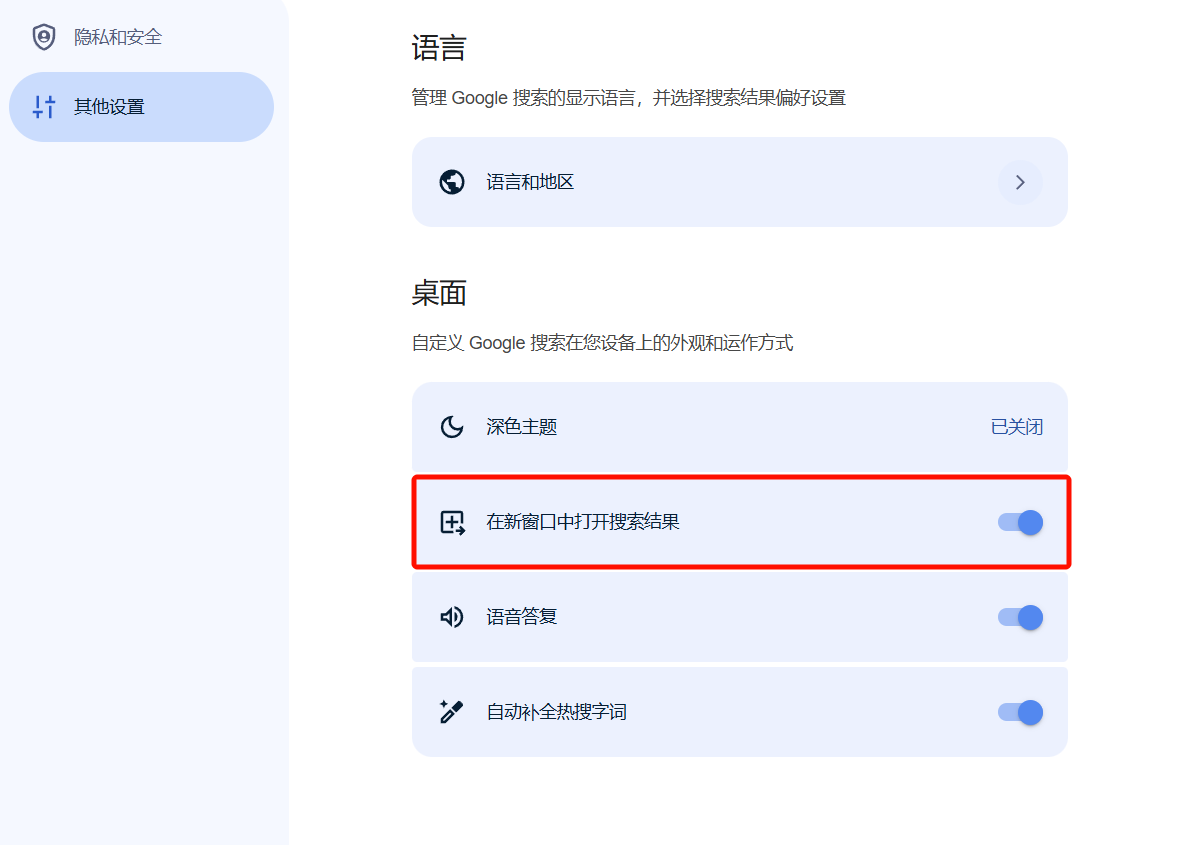This screenshot has width=1181, height=845.
Task: Click the 语言和地区 label
Action: [530, 182]
